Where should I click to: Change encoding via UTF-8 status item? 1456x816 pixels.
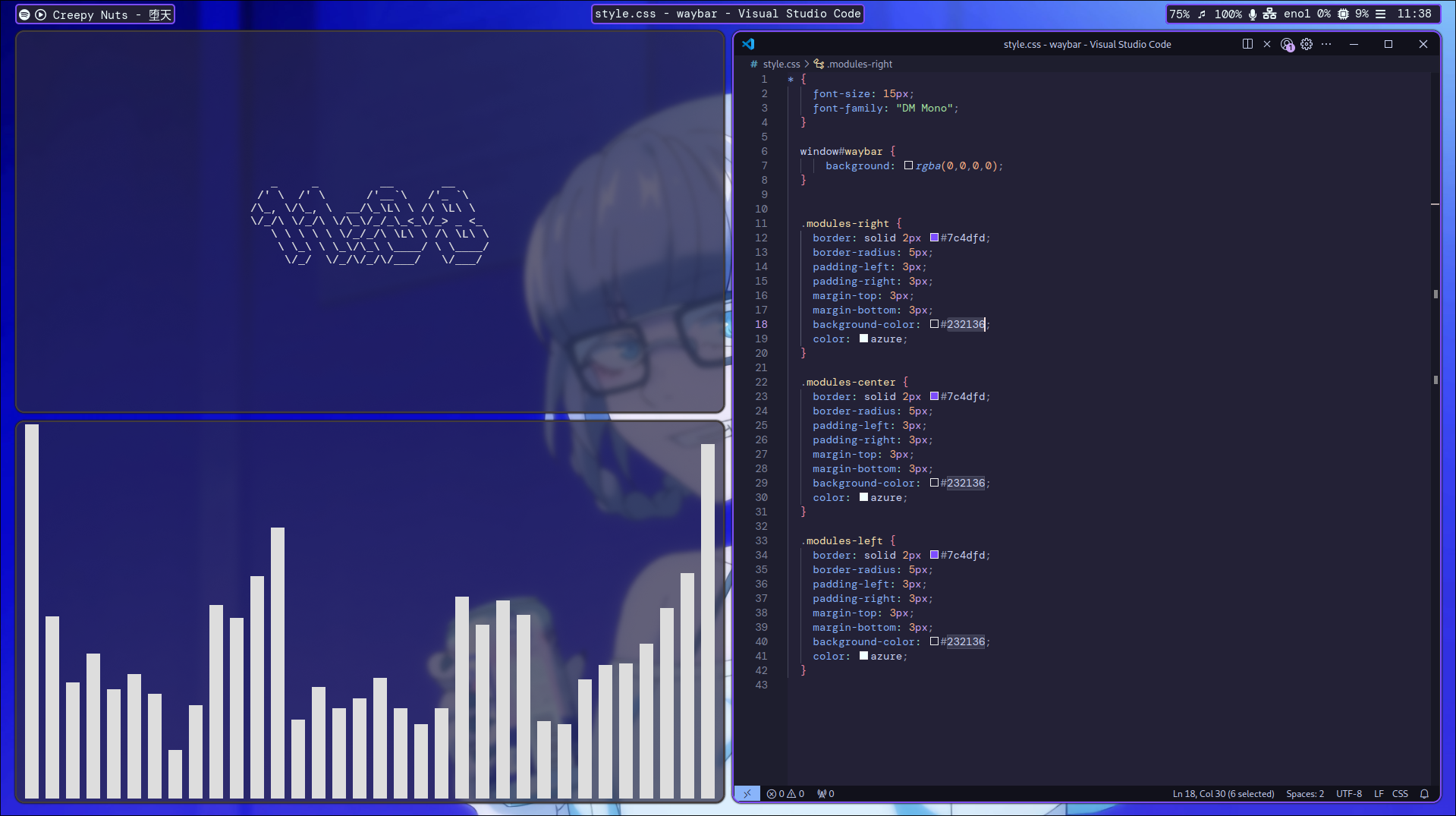[x=1348, y=793]
